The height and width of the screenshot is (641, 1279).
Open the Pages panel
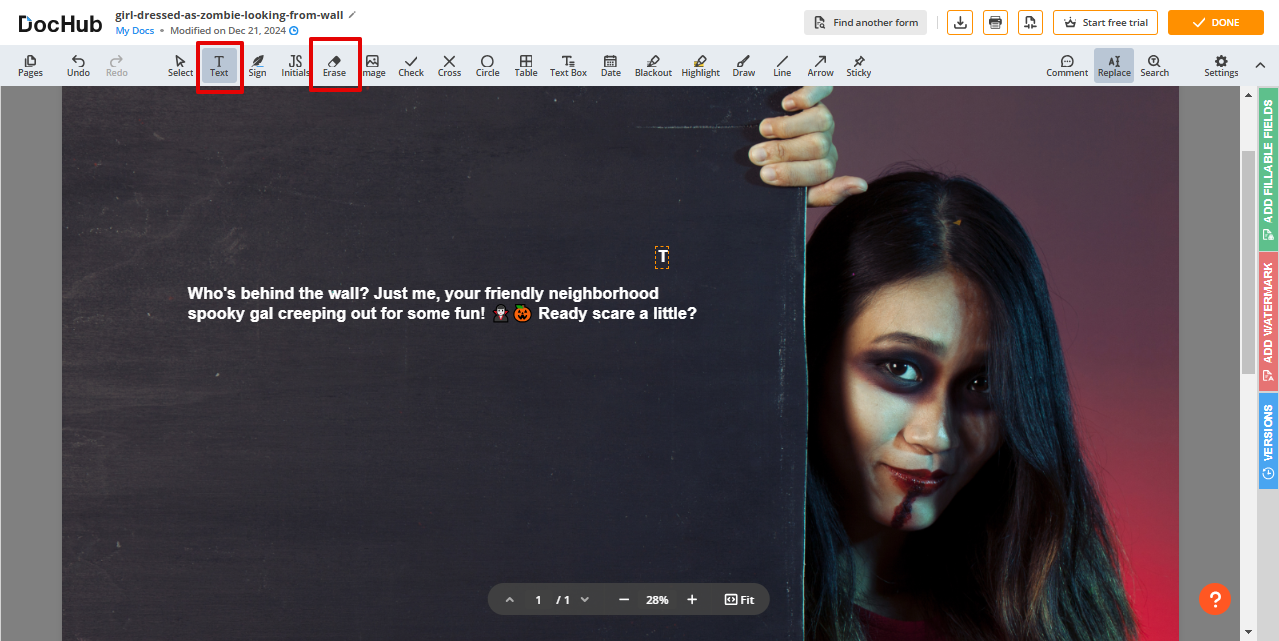point(30,66)
